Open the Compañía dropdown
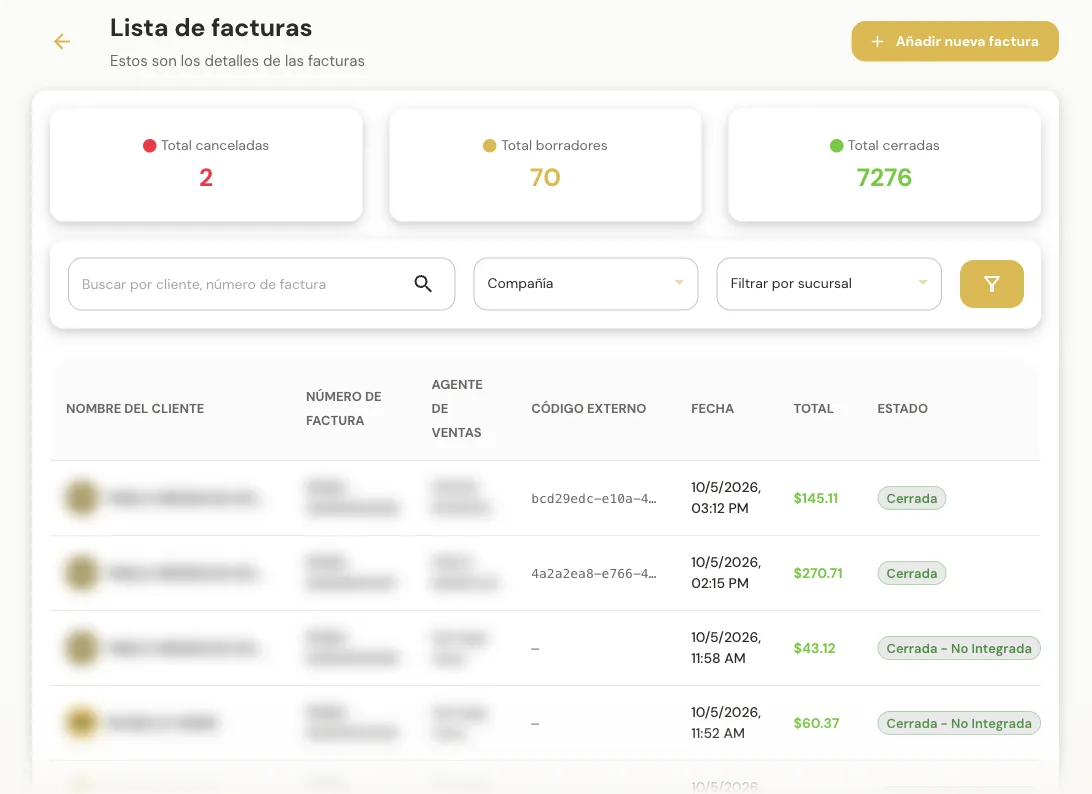The height and width of the screenshot is (794, 1092). point(586,284)
